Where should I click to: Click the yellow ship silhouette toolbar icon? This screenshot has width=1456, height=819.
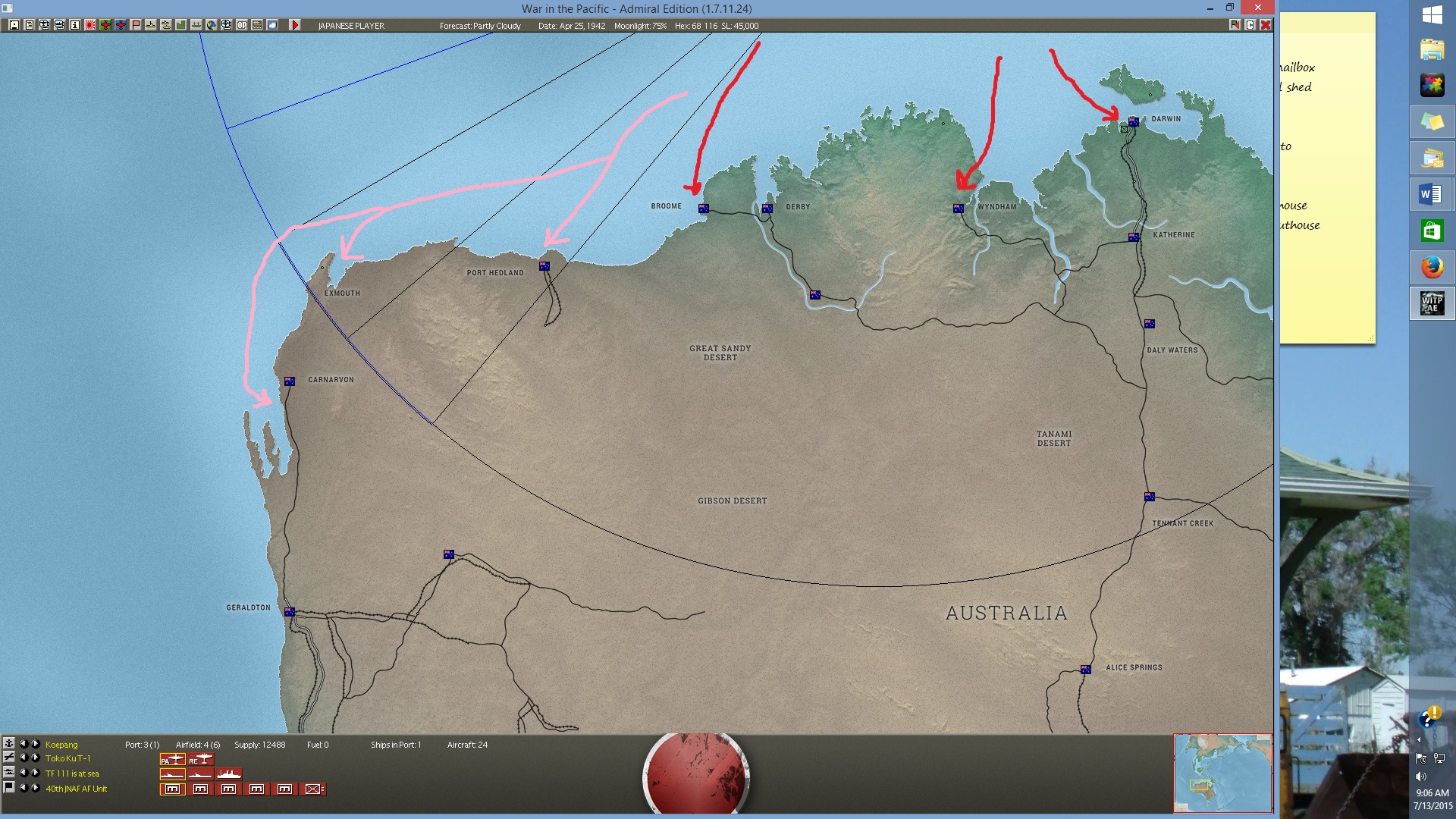(x=151, y=25)
